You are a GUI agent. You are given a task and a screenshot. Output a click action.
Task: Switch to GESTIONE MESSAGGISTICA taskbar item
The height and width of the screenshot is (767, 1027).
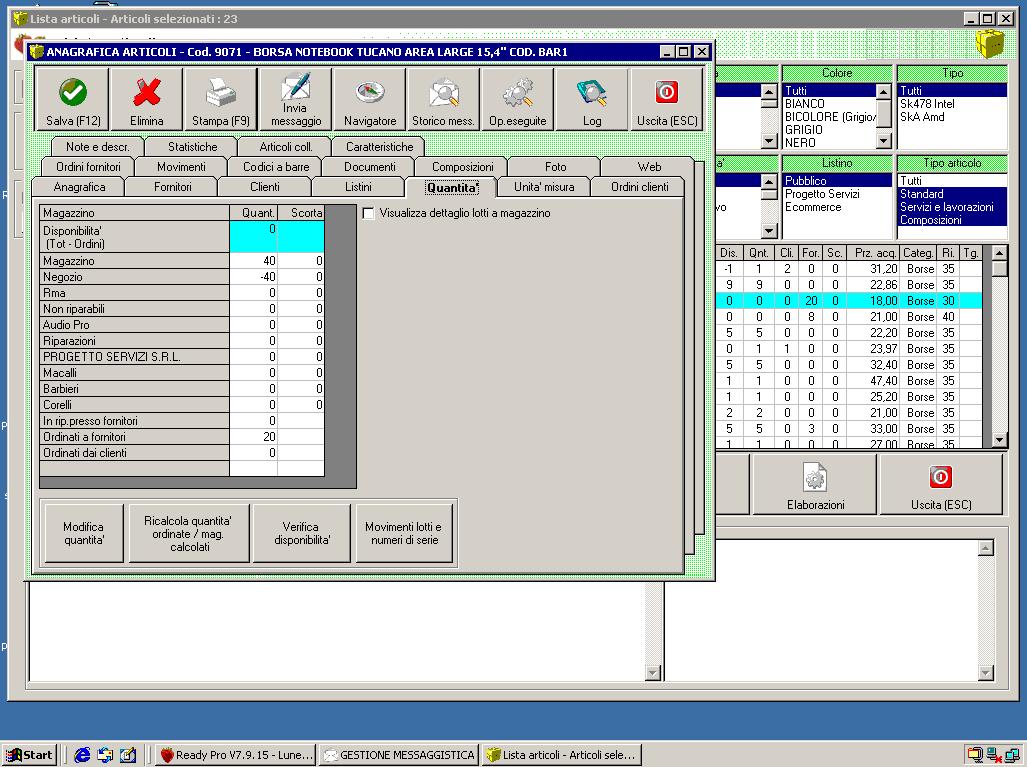pos(399,755)
